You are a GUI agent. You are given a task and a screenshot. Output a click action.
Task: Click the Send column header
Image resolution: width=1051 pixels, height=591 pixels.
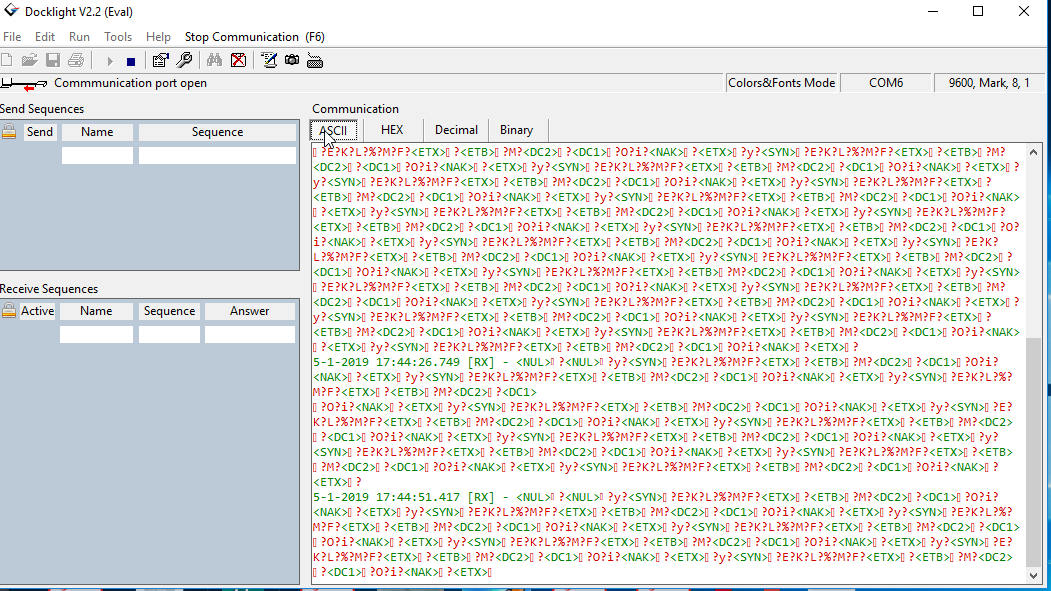click(40, 132)
